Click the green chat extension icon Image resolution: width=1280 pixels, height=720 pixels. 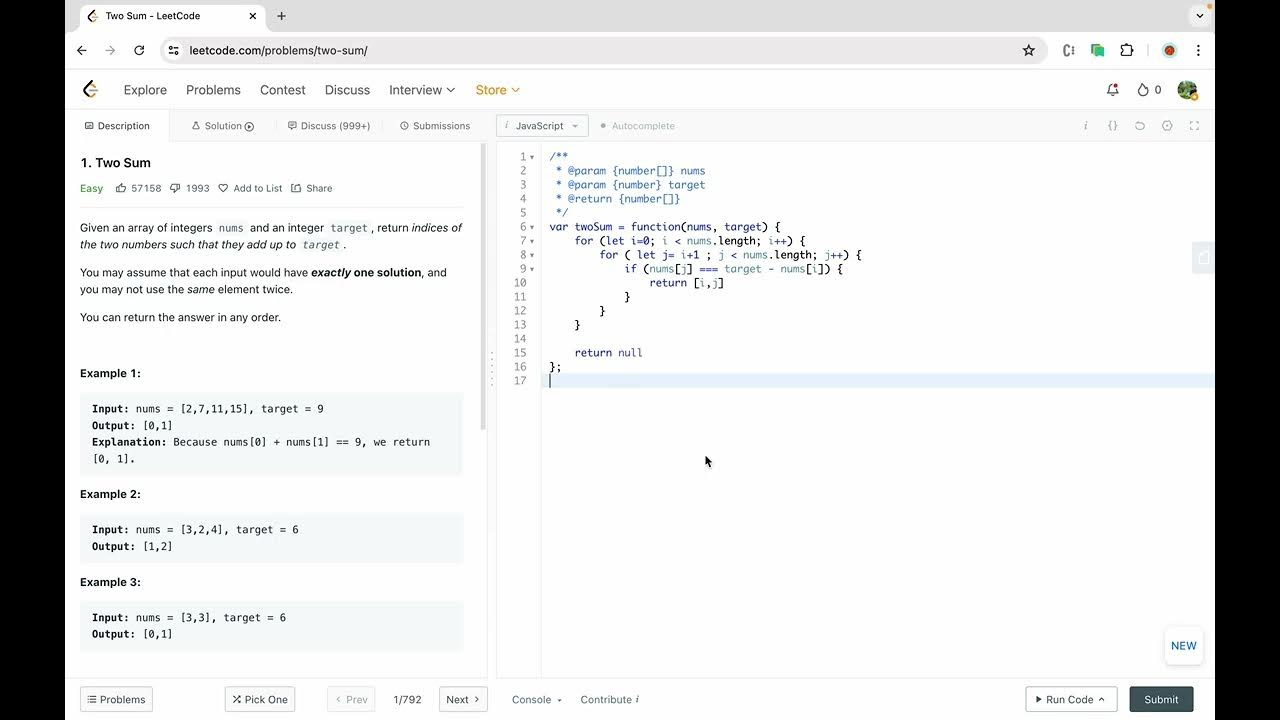(1098, 50)
